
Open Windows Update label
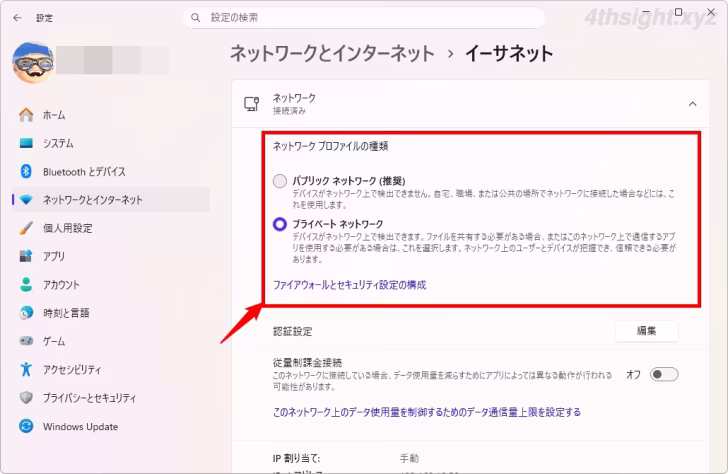[80, 426]
